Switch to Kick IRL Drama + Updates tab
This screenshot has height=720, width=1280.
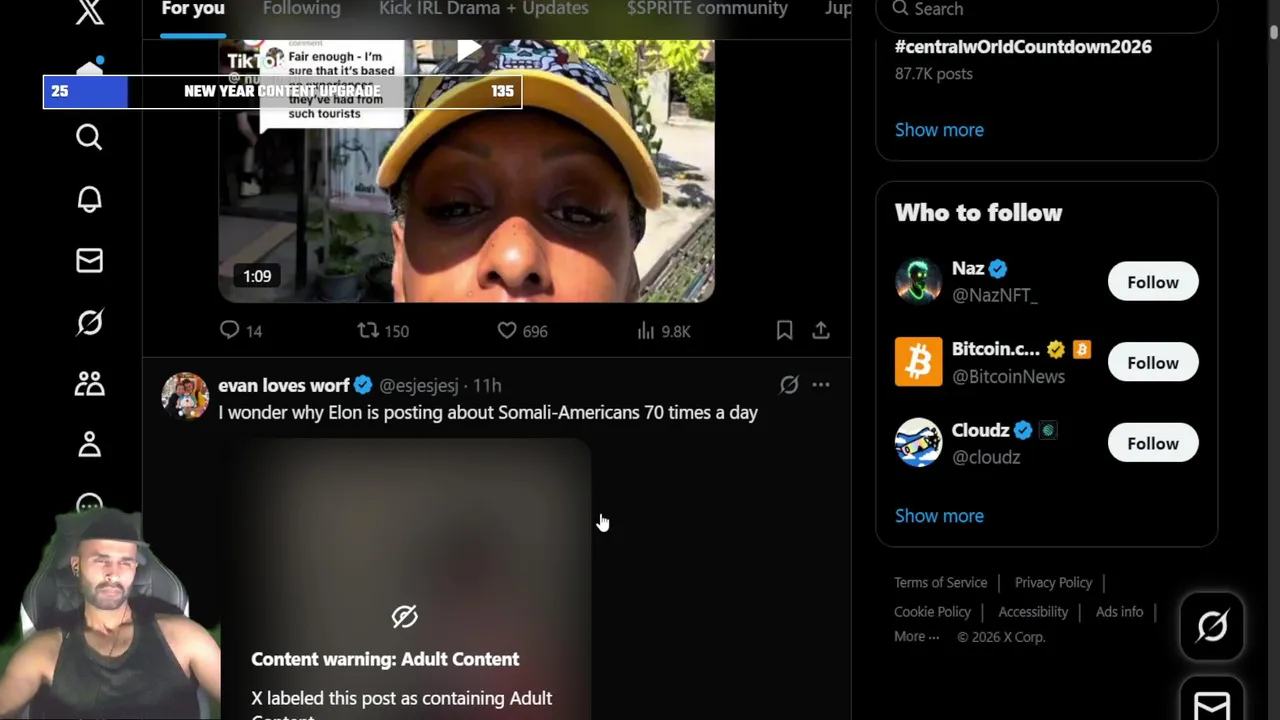484,9
